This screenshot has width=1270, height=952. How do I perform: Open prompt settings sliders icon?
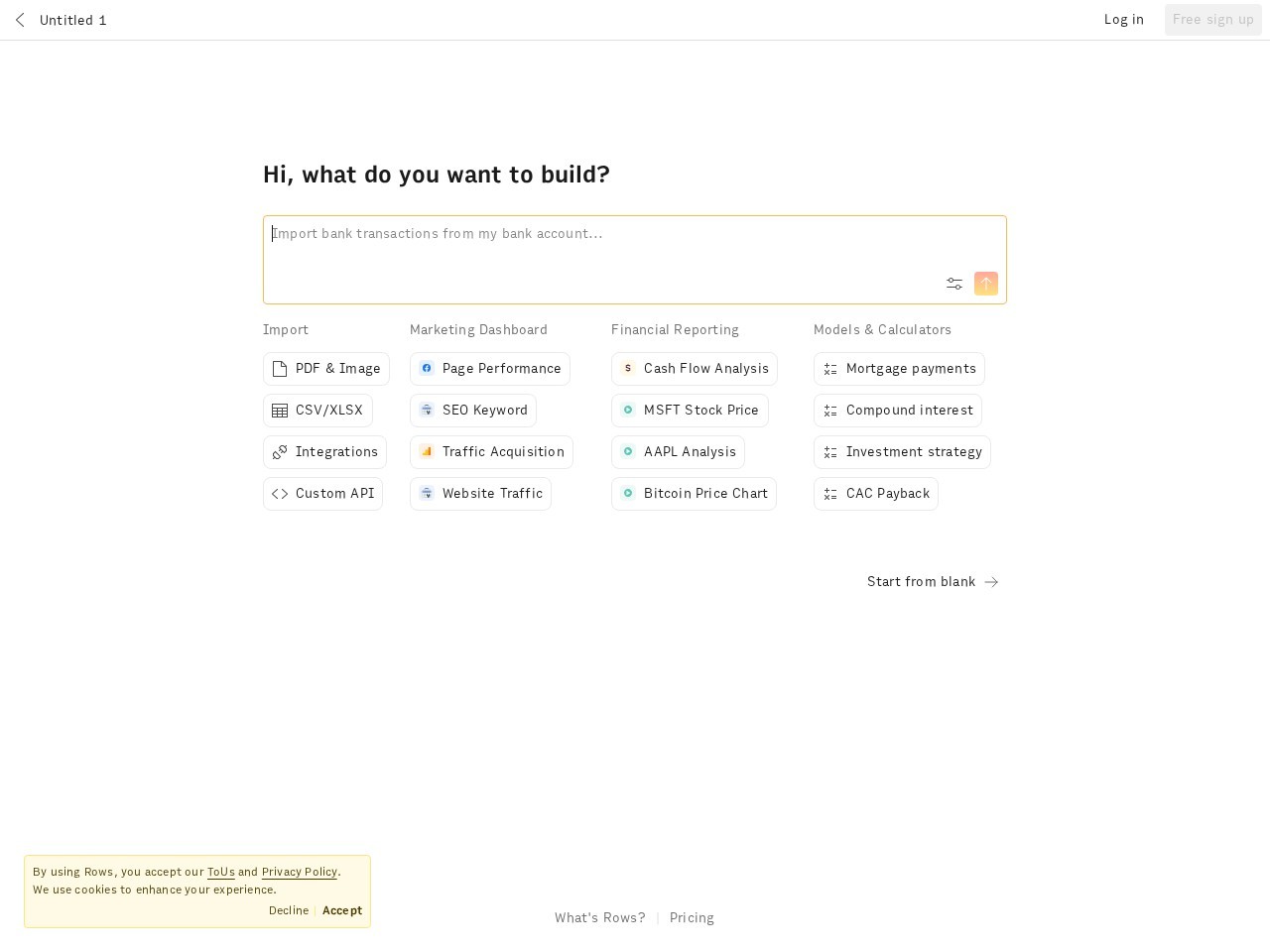pos(953,284)
